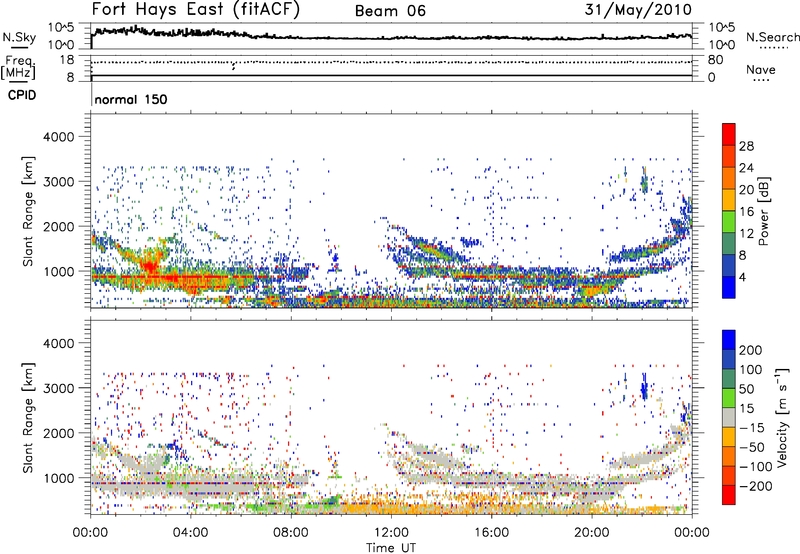The height and width of the screenshot is (554, 800).
Task: Select the 'Beam 06' heading
Action: (x=390, y=11)
